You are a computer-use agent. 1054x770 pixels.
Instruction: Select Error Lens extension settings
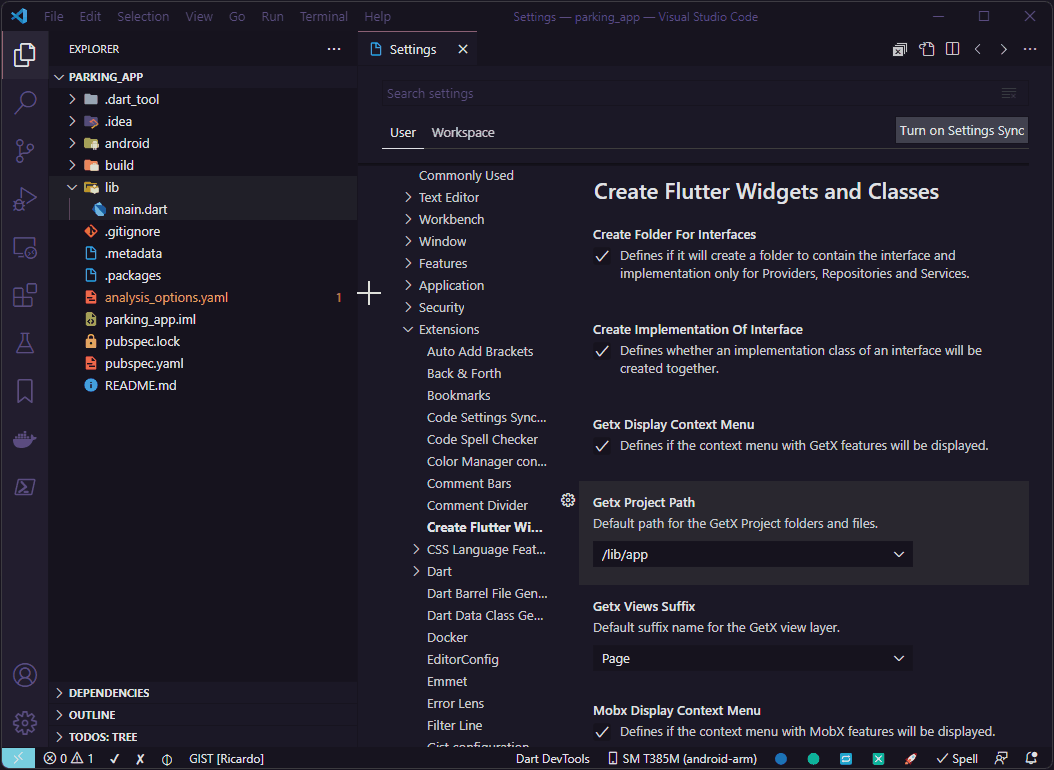455,703
